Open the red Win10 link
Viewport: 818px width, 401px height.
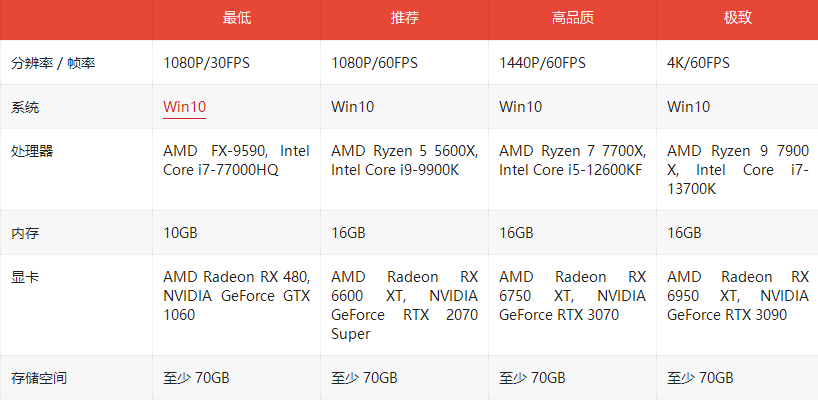coord(184,107)
